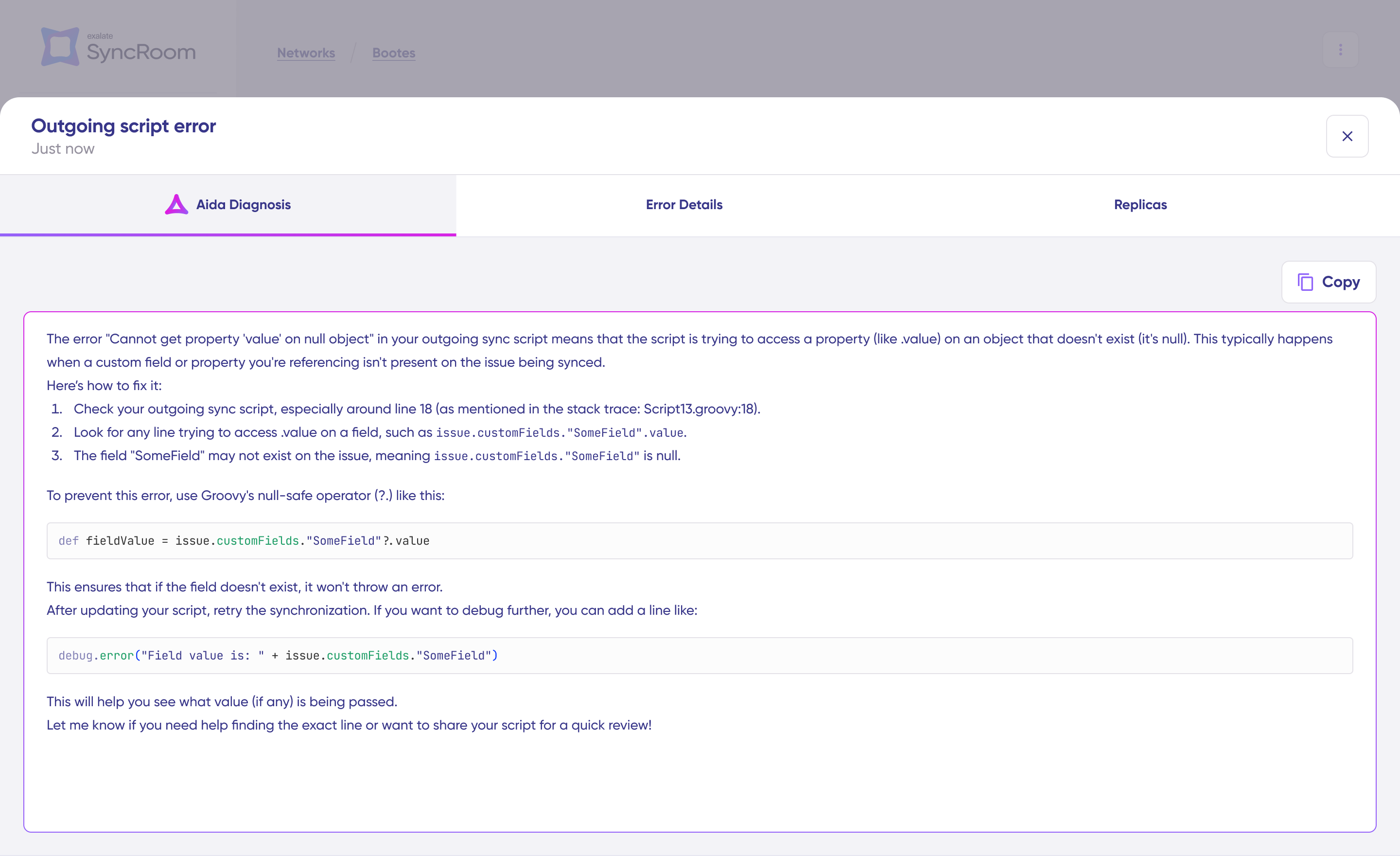
Task: Click inline code ending in .value
Action: (x=560, y=432)
